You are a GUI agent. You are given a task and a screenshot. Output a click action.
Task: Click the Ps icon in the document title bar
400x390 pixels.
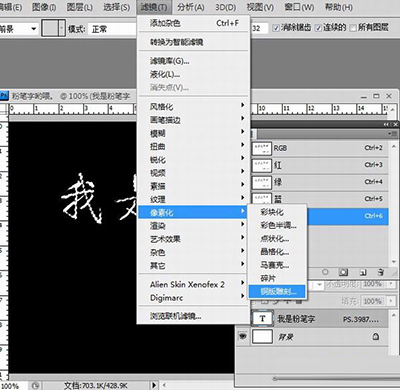pos(4,96)
